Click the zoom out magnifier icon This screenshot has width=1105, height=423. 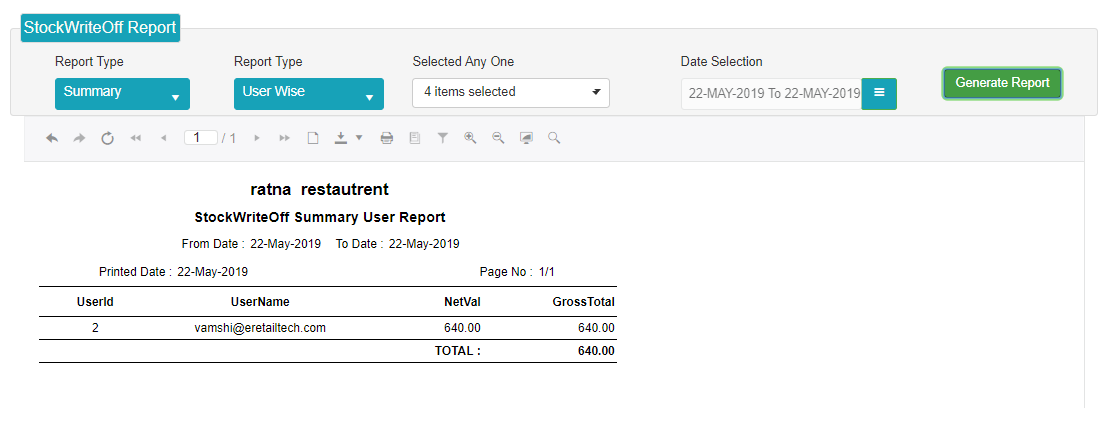[498, 138]
